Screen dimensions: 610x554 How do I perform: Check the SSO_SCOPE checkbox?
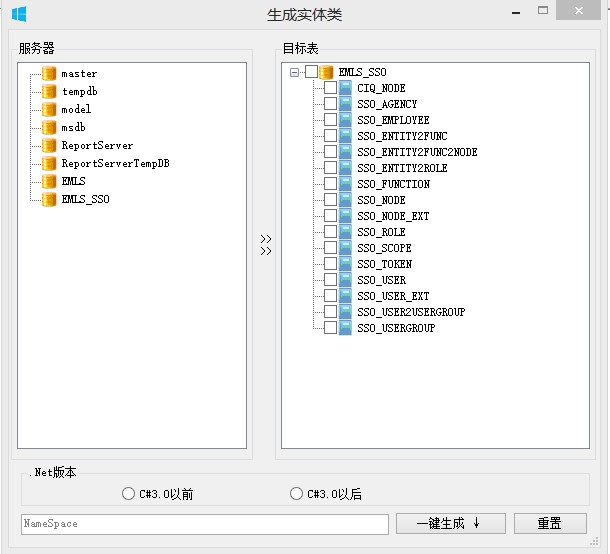tap(330, 247)
